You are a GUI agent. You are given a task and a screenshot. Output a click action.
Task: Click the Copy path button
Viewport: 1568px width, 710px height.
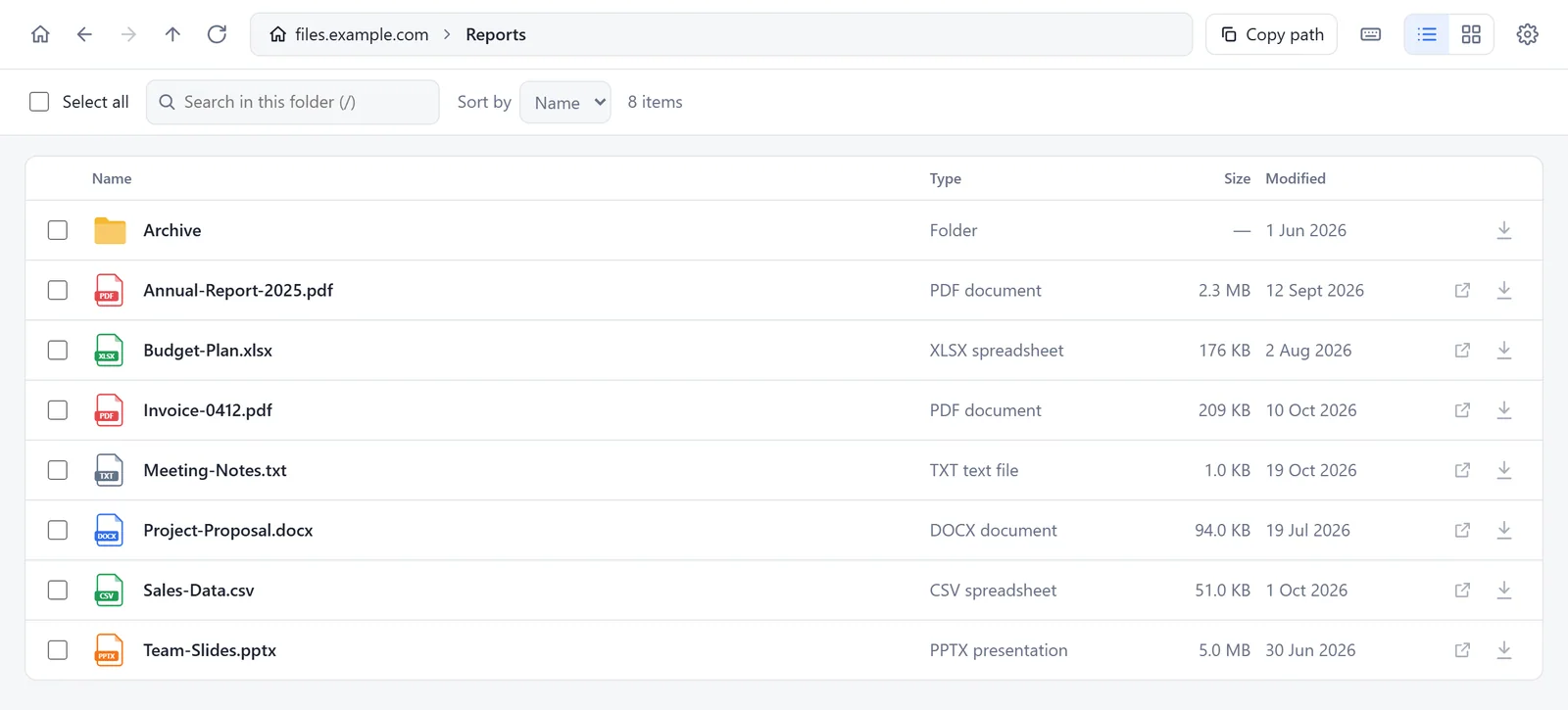tap(1271, 34)
